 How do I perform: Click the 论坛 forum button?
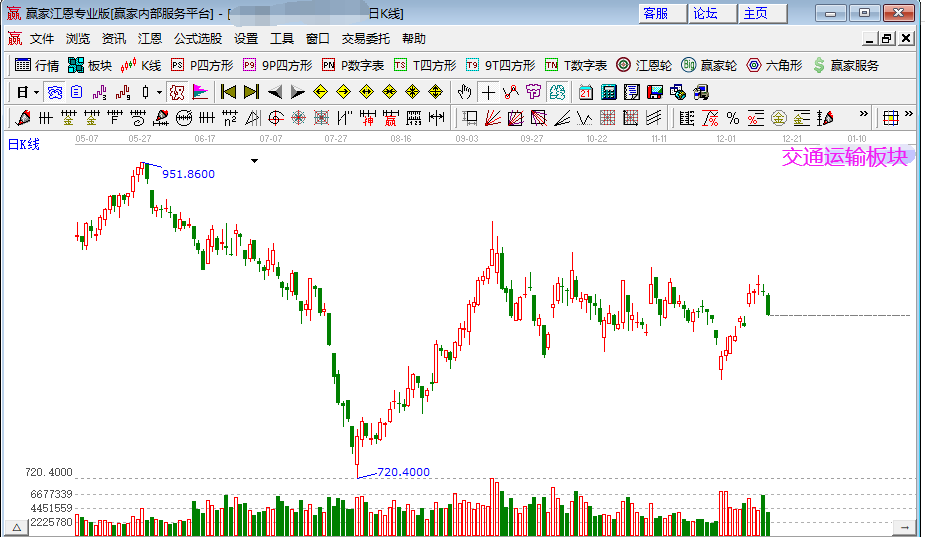pyautogui.click(x=713, y=14)
